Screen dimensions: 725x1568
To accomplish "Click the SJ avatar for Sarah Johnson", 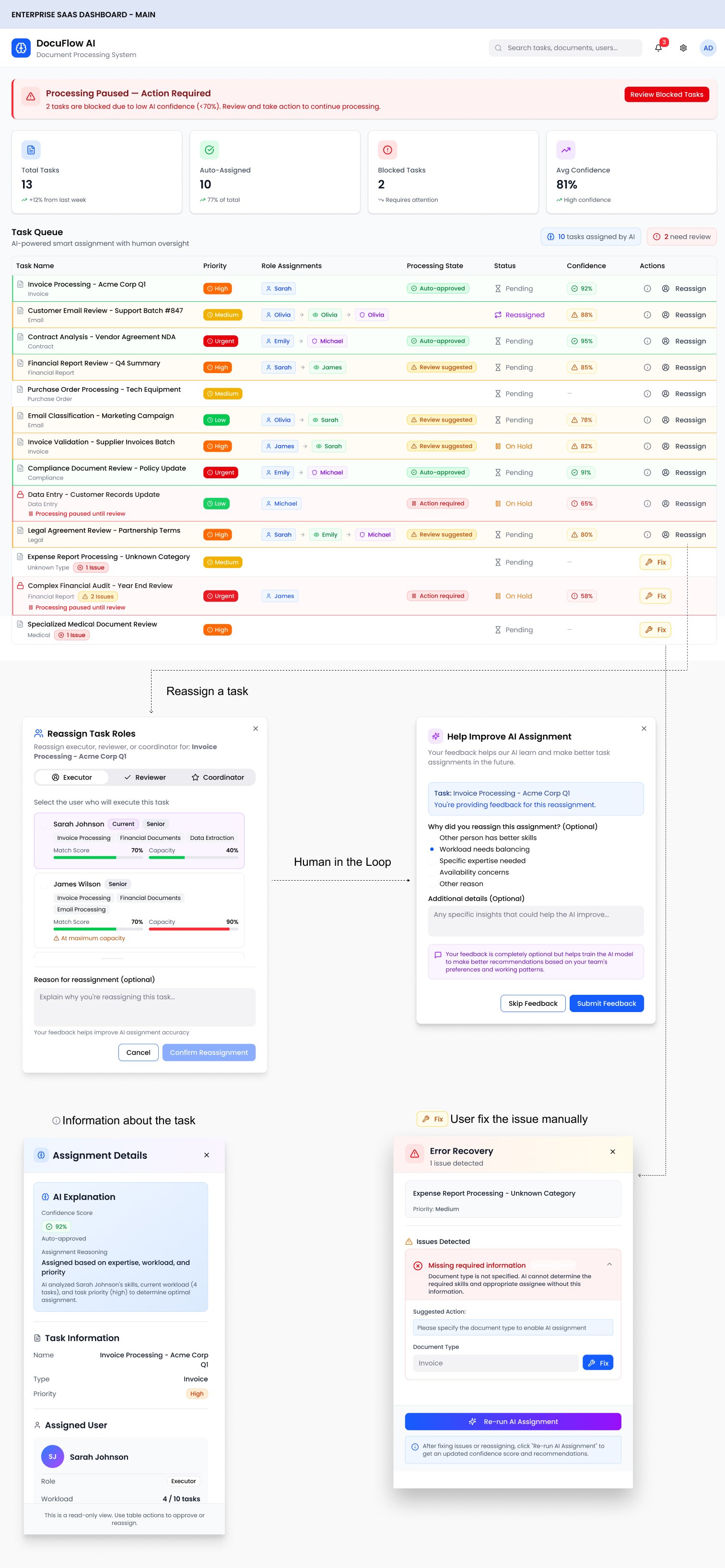I will tap(52, 1457).
